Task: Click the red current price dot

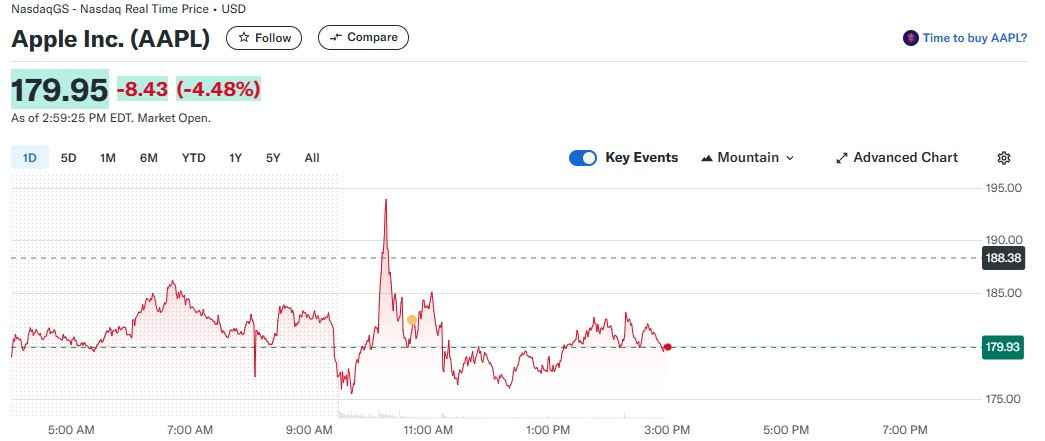Action: point(668,347)
